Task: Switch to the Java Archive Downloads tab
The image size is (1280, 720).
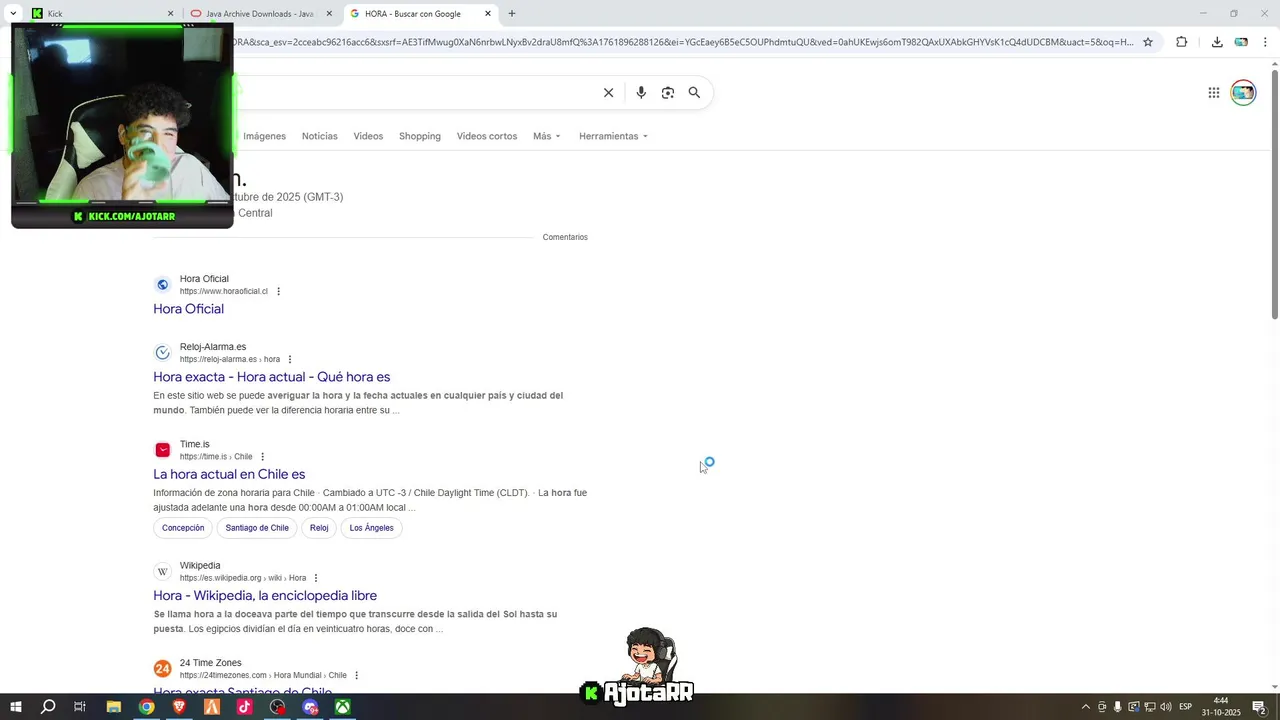Action: [x=262, y=14]
